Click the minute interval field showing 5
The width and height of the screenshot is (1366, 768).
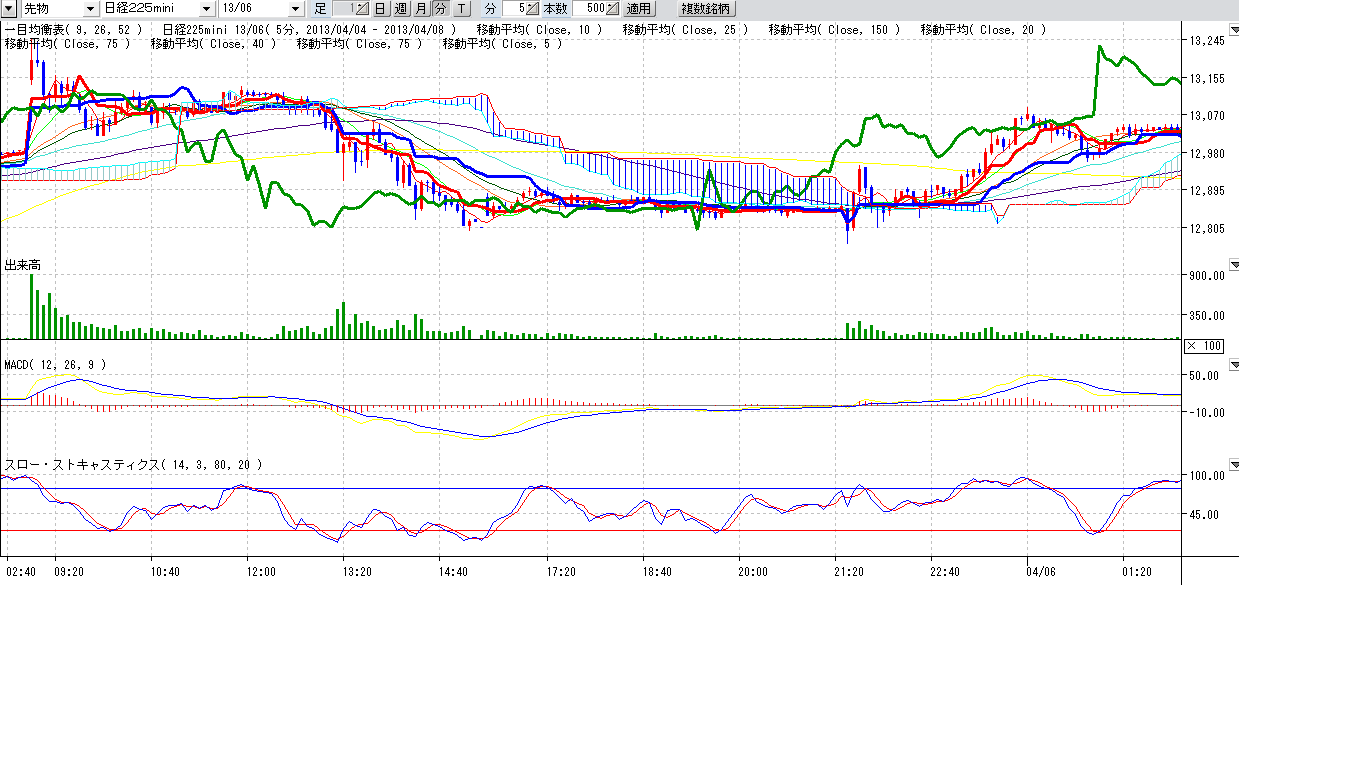click(514, 8)
